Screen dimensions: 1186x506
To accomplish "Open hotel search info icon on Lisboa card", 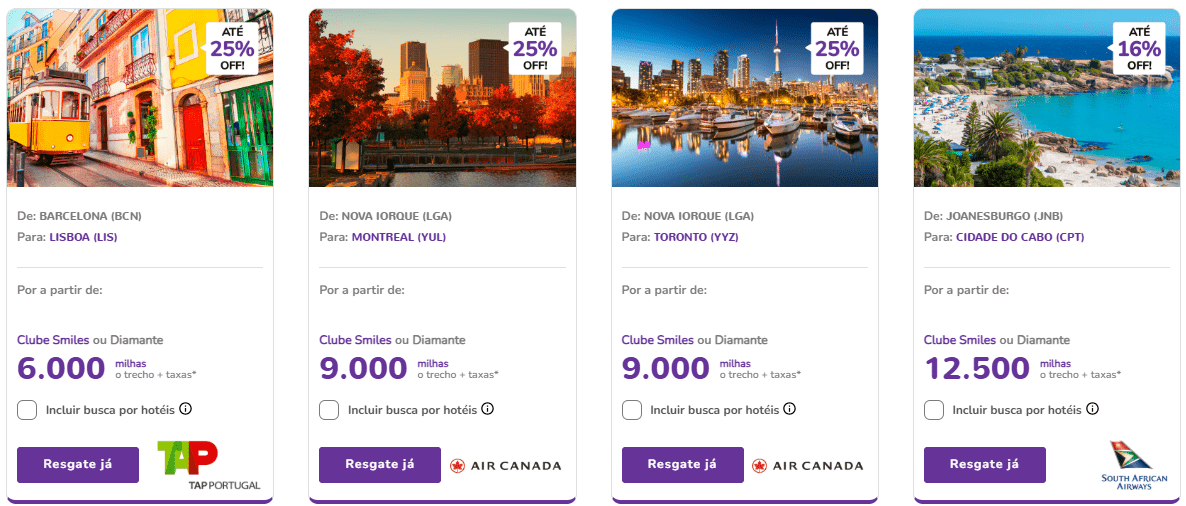I will click(x=185, y=409).
